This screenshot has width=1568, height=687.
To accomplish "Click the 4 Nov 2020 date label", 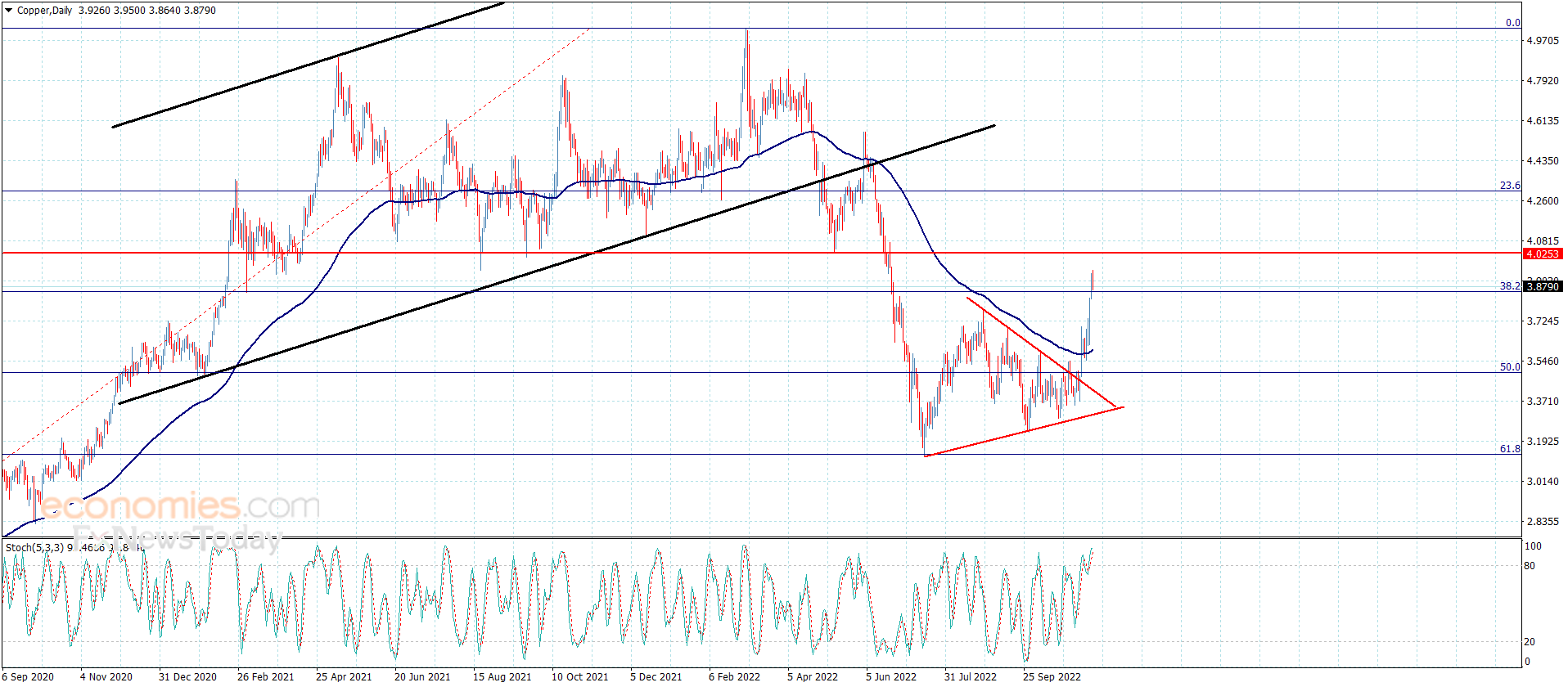I will 106,677.
